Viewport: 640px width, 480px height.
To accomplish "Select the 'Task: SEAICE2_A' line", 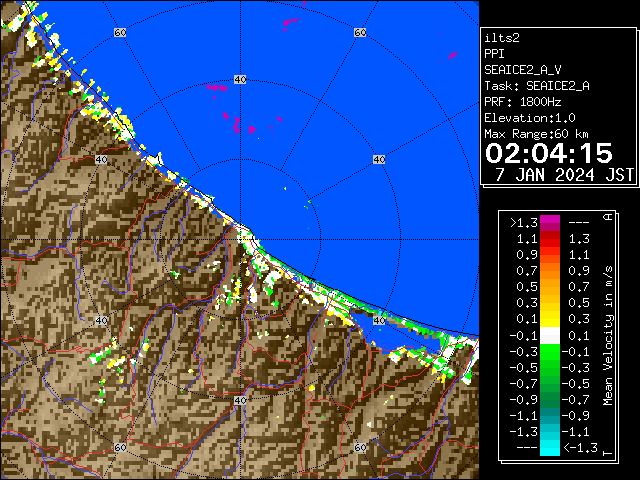I will [x=537, y=86].
